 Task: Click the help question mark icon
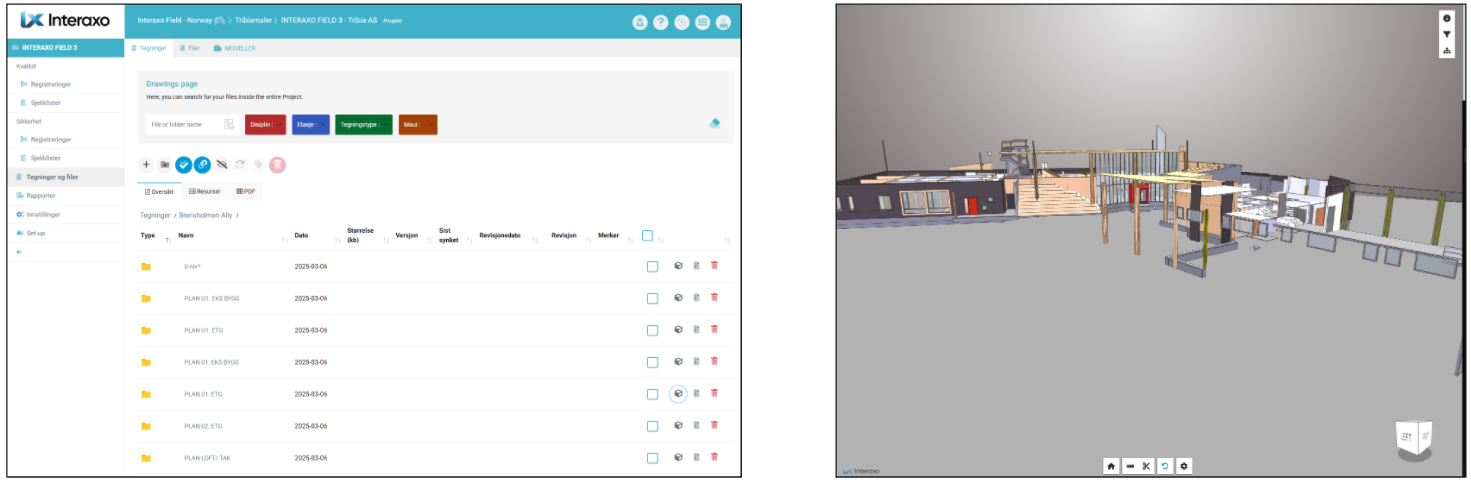coord(661,22)
